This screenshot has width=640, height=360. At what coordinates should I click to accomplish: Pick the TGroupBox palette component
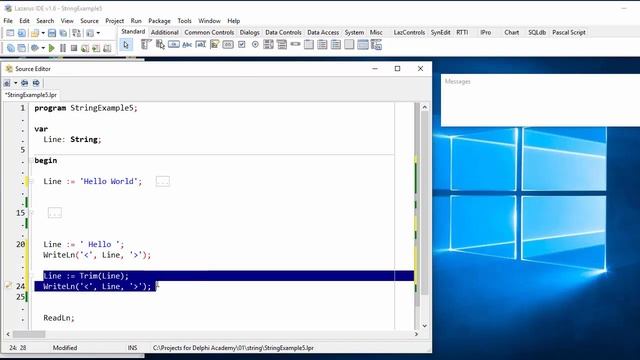[309, 44]
